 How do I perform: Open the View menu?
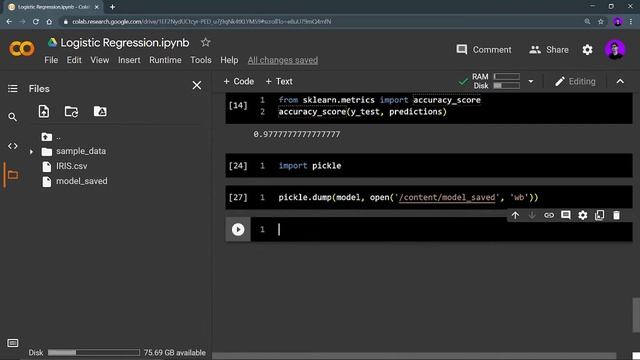(x=100, y=60)
